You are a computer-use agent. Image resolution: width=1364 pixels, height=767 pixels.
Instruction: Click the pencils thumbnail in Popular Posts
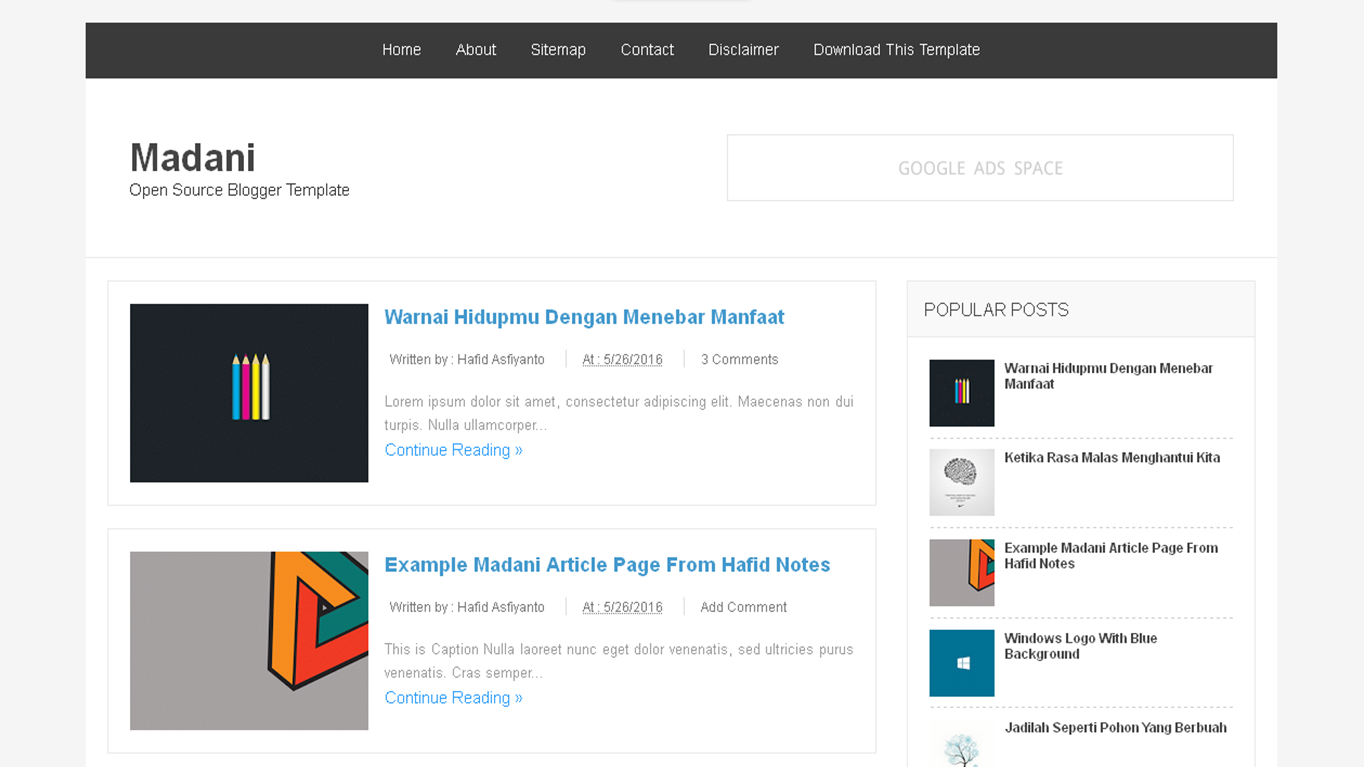961,393
